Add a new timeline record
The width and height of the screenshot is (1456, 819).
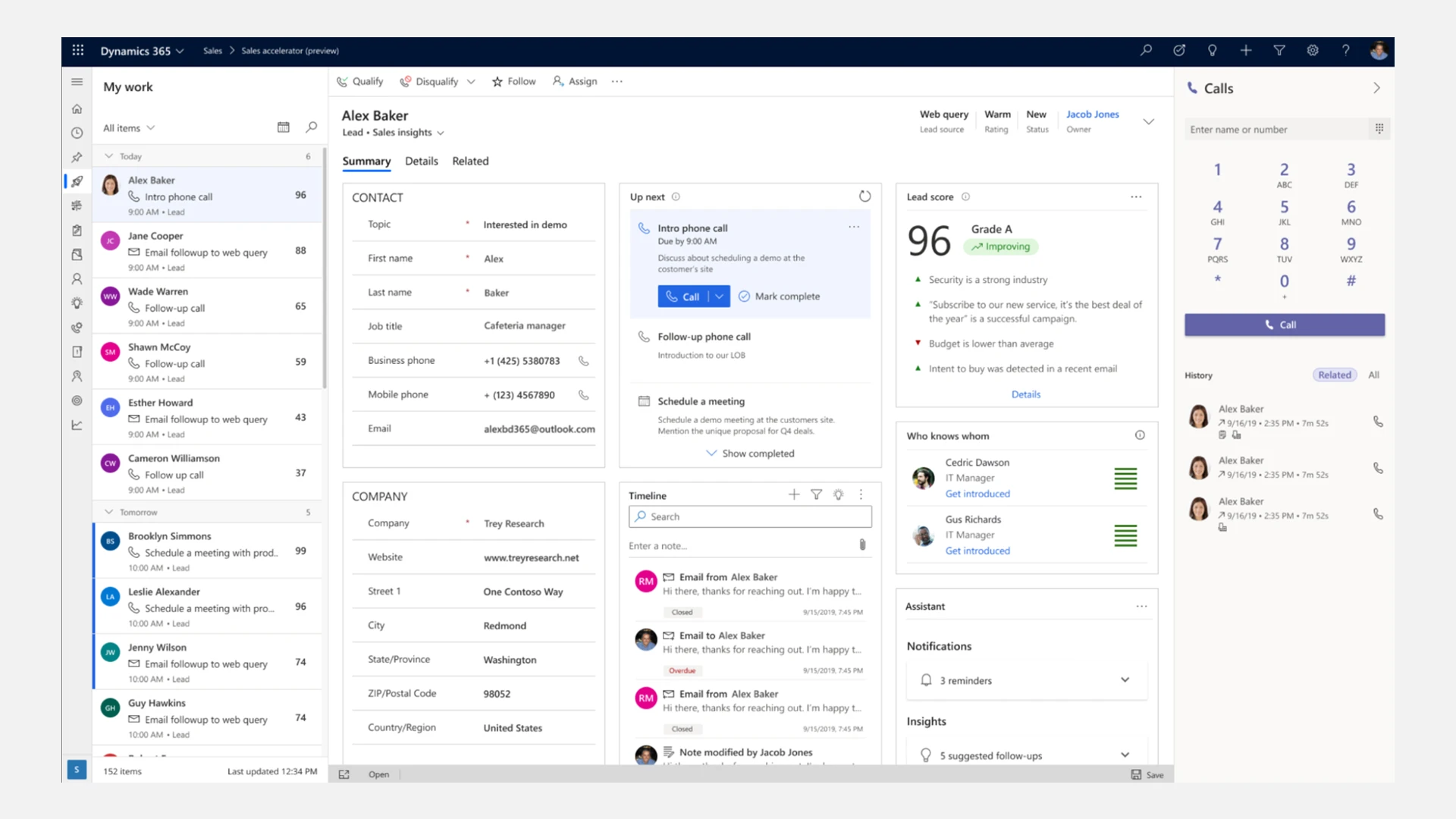coord(794,494)
